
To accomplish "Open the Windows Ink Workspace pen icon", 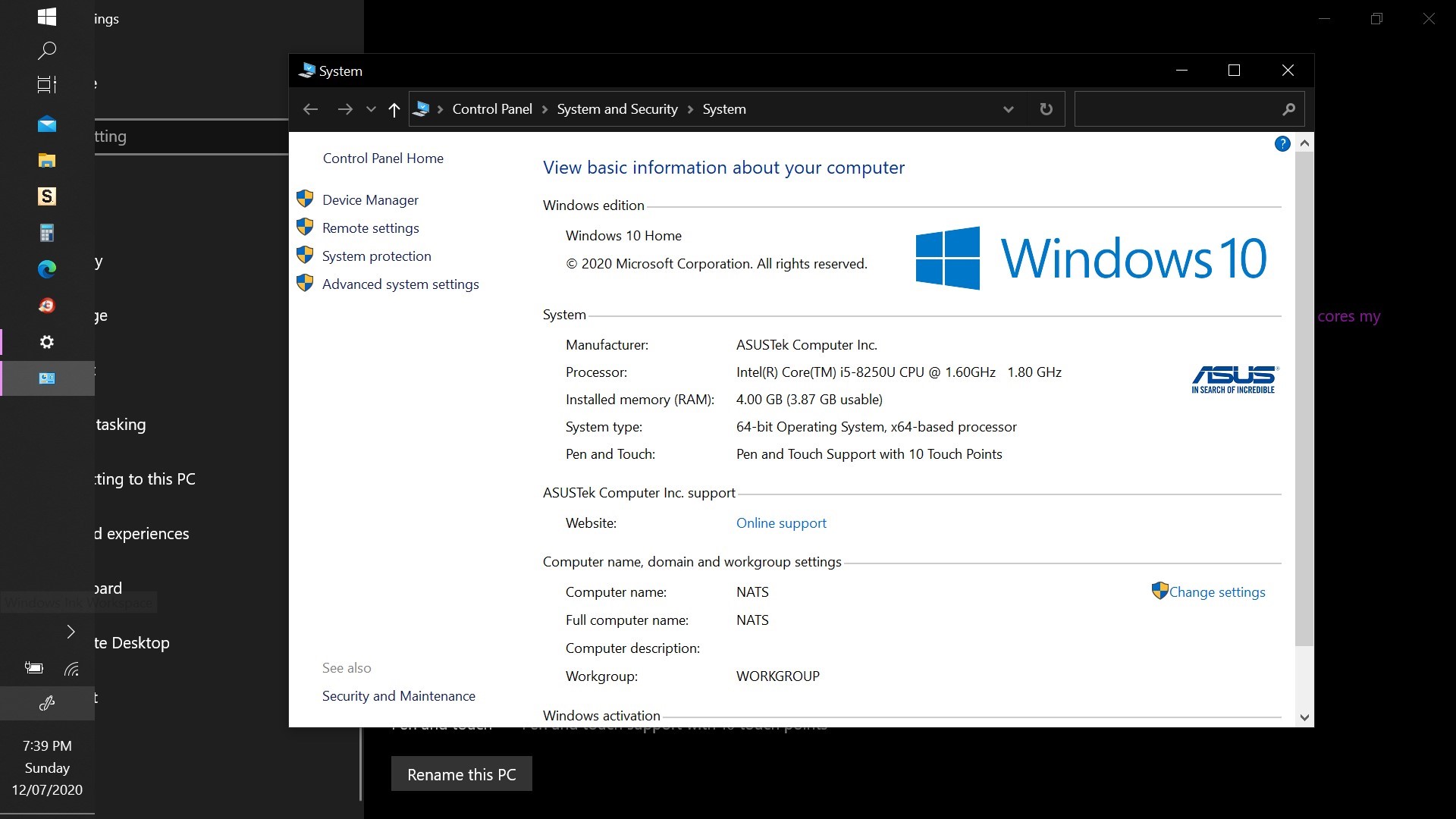I will click(47, 703).
